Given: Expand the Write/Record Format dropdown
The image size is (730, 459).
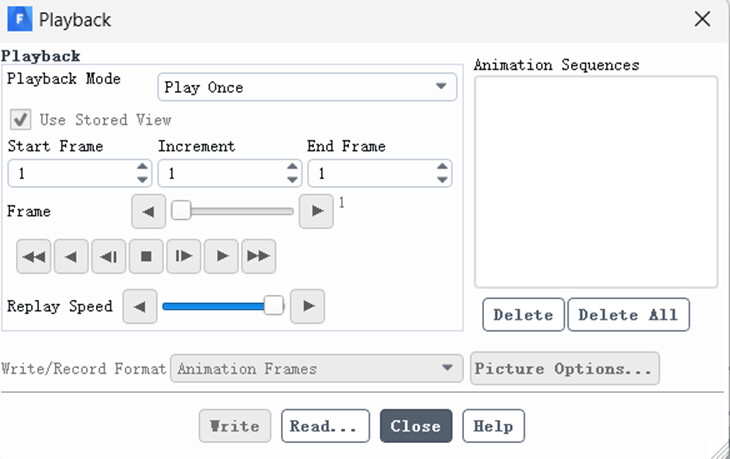Looking at the screenshot, I should pyautogui.click(x=316, y=369).
